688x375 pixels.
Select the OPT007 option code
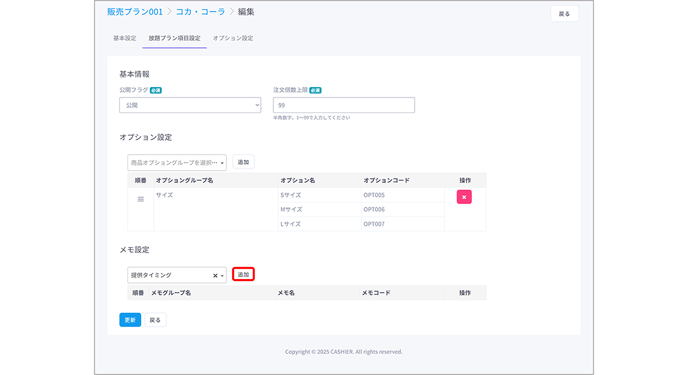click(x=374, y=224)
